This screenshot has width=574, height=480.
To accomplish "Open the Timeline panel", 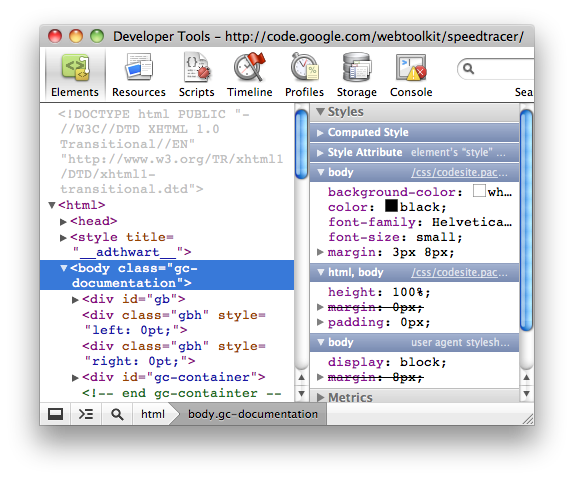I will pyautogui.click(x=250, y=75).
